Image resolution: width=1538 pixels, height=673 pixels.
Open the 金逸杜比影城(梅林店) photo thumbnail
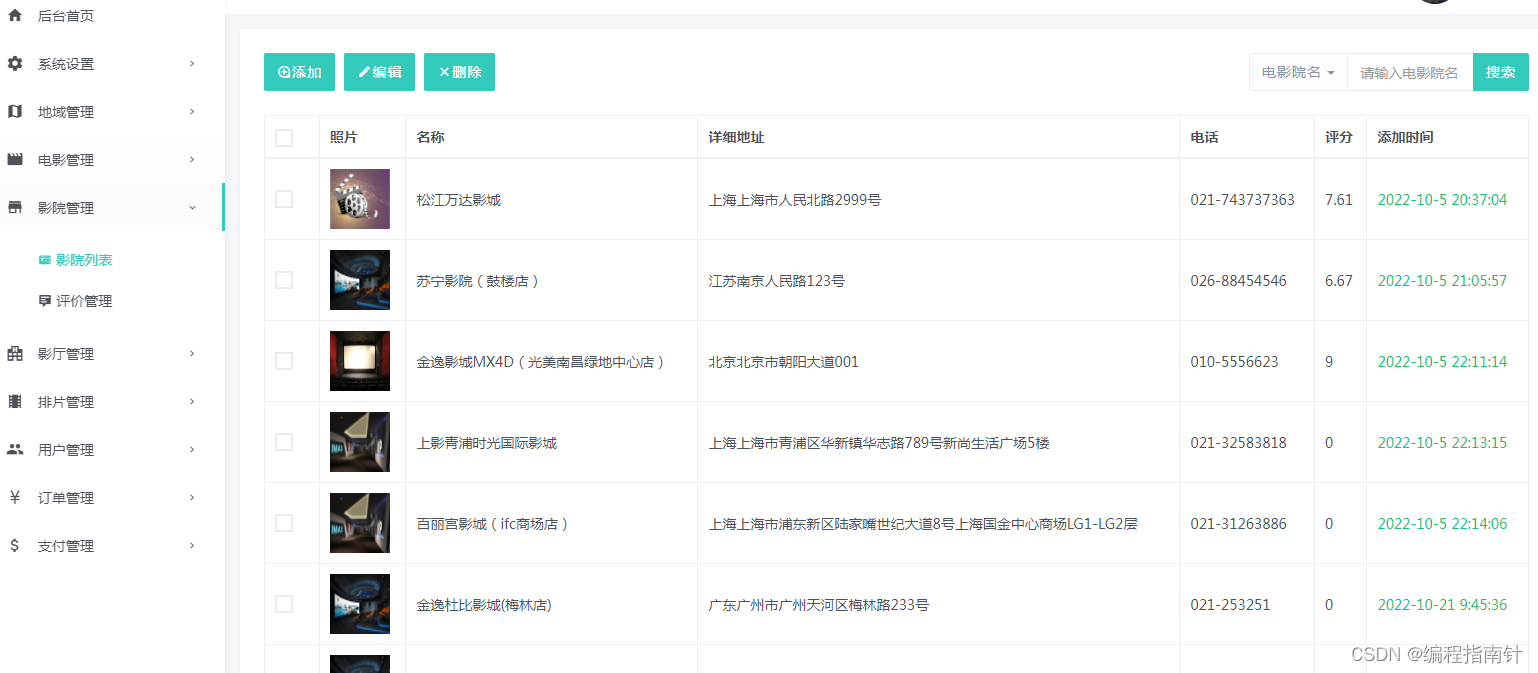click(360, 604)
